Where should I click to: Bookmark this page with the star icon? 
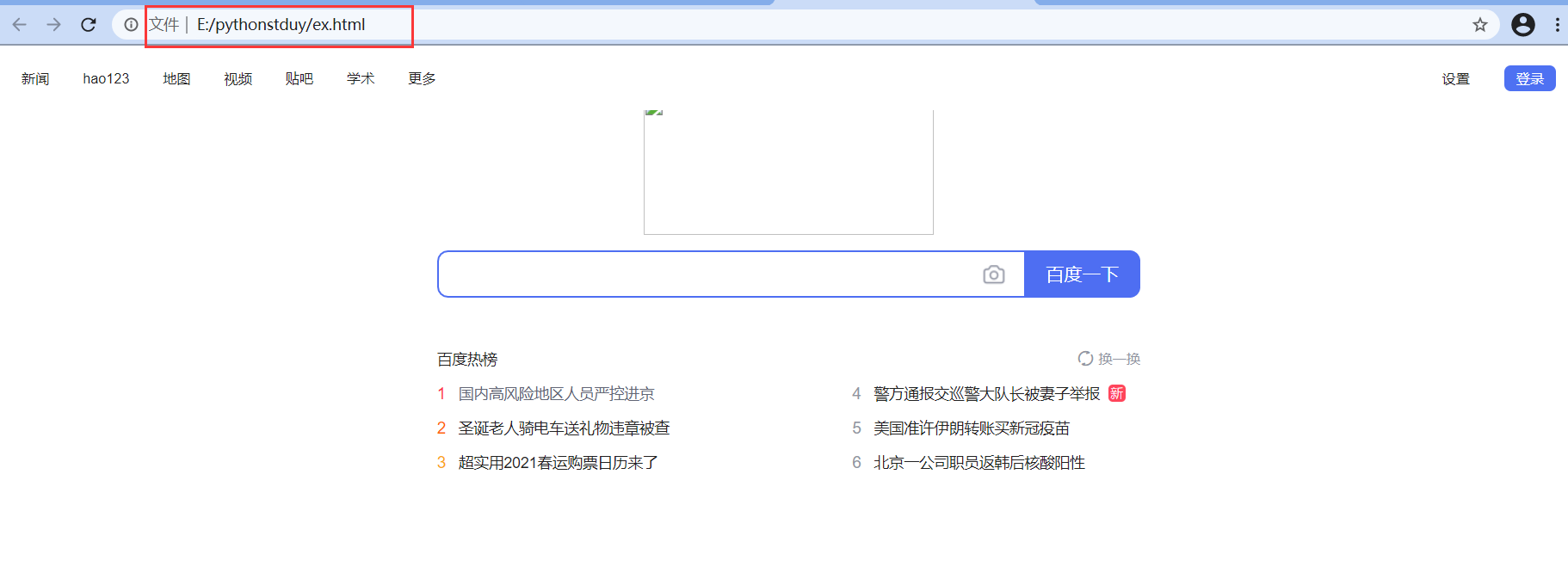pos(1480,25)
